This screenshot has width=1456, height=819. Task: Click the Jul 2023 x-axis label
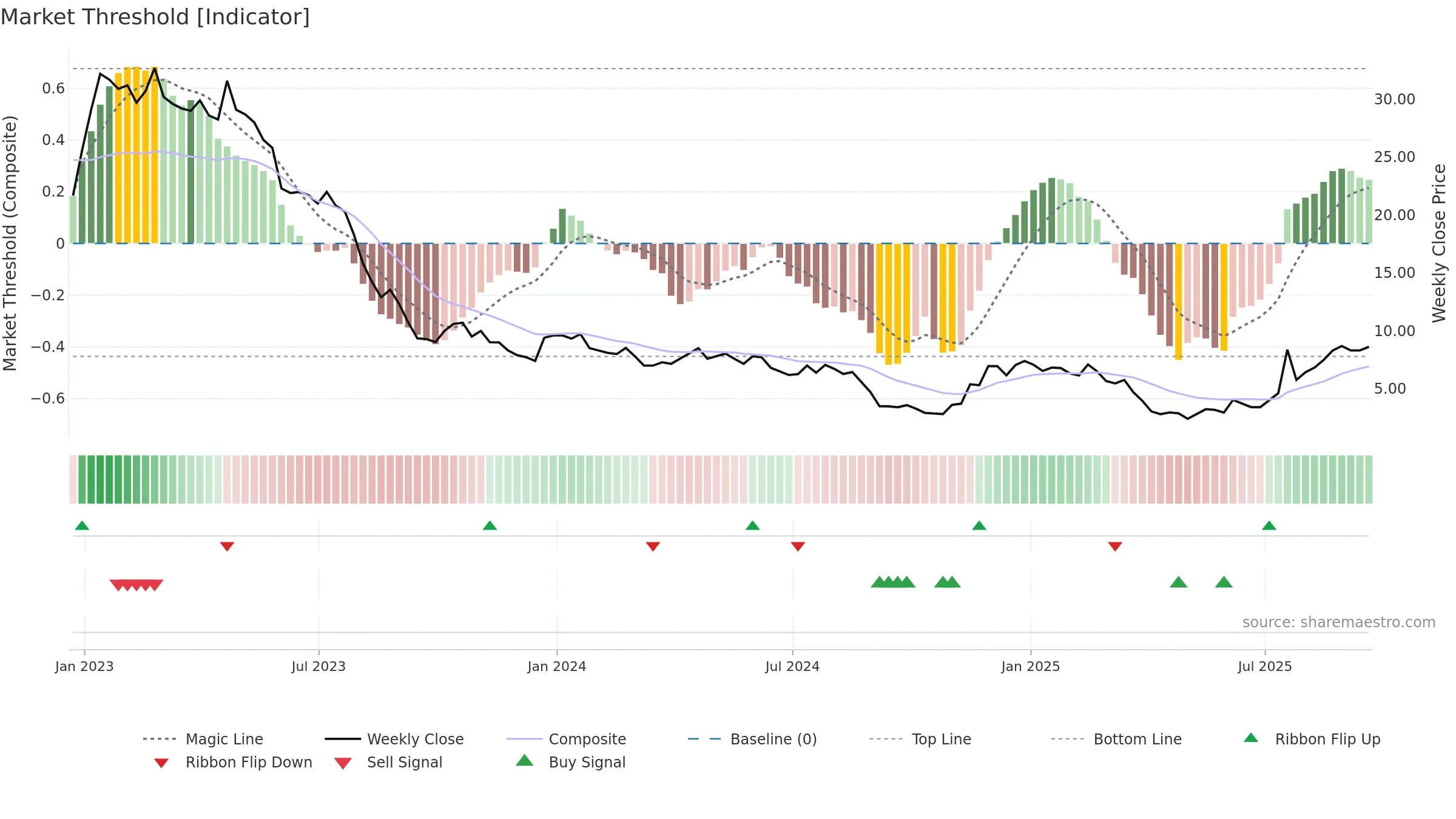coord(318,666)
